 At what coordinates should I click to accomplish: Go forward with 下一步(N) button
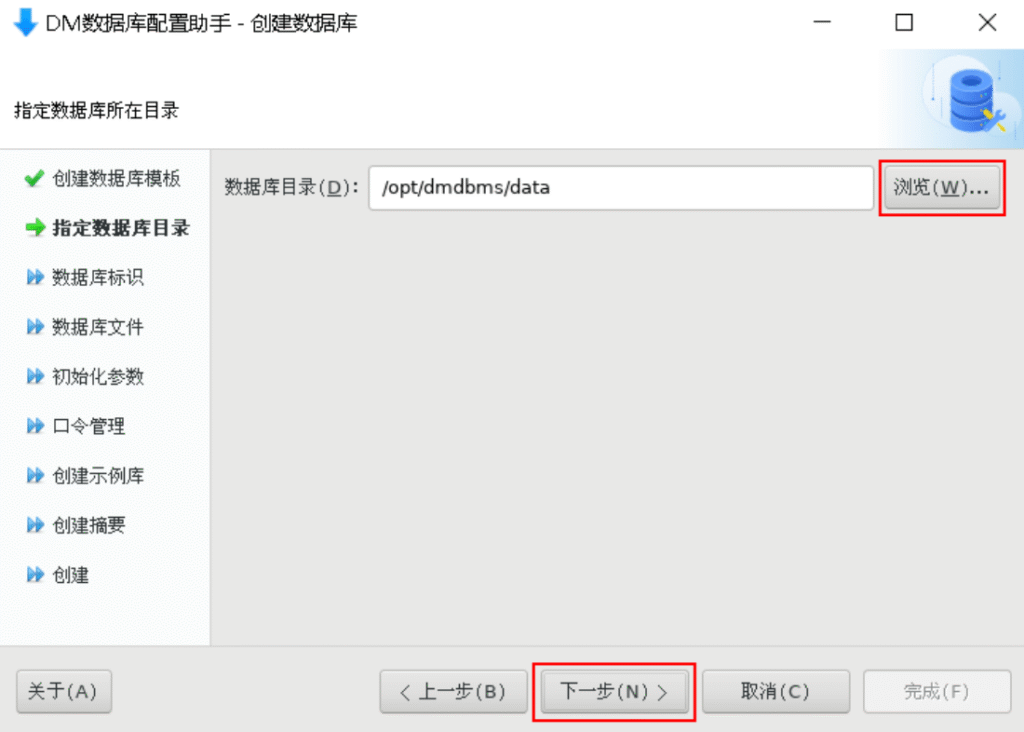tap(615, 691)
